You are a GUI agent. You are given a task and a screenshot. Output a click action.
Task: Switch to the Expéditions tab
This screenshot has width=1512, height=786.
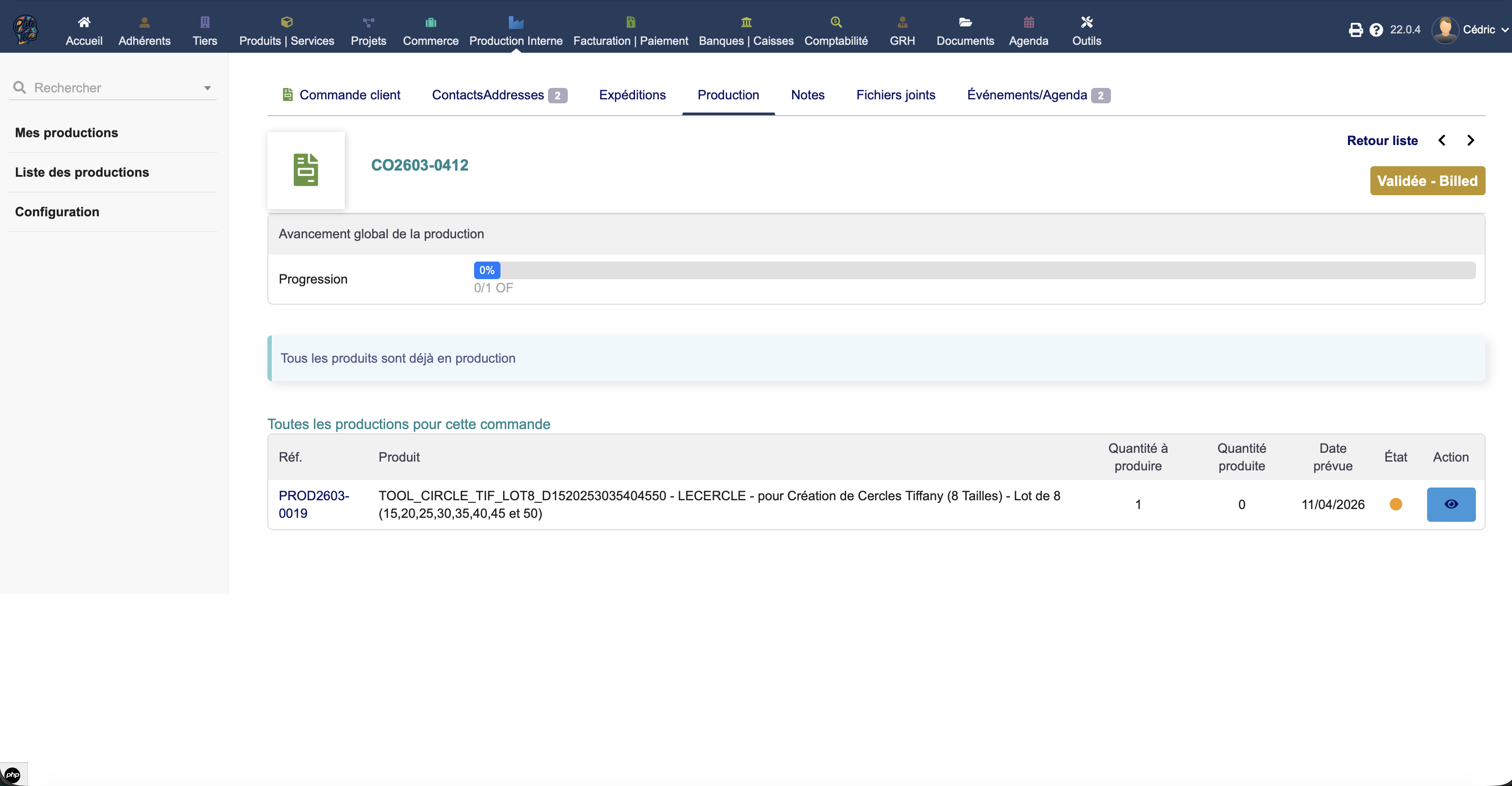pos(632,95)
